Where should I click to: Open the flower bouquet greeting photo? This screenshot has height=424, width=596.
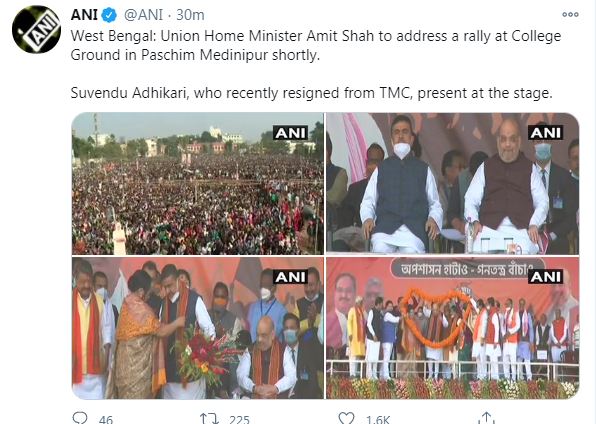click(x=198, y=328)
